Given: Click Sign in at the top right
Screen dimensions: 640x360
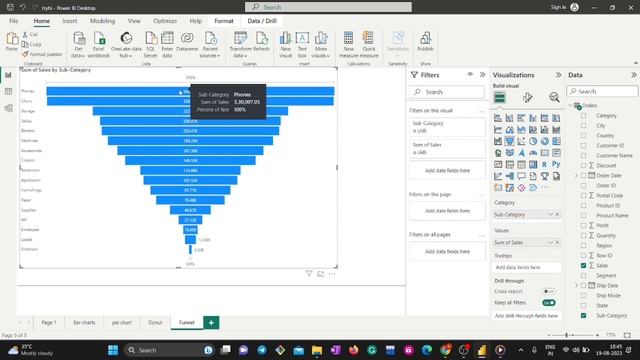Looking at the screenshot, I should click(x=558, y=7).
